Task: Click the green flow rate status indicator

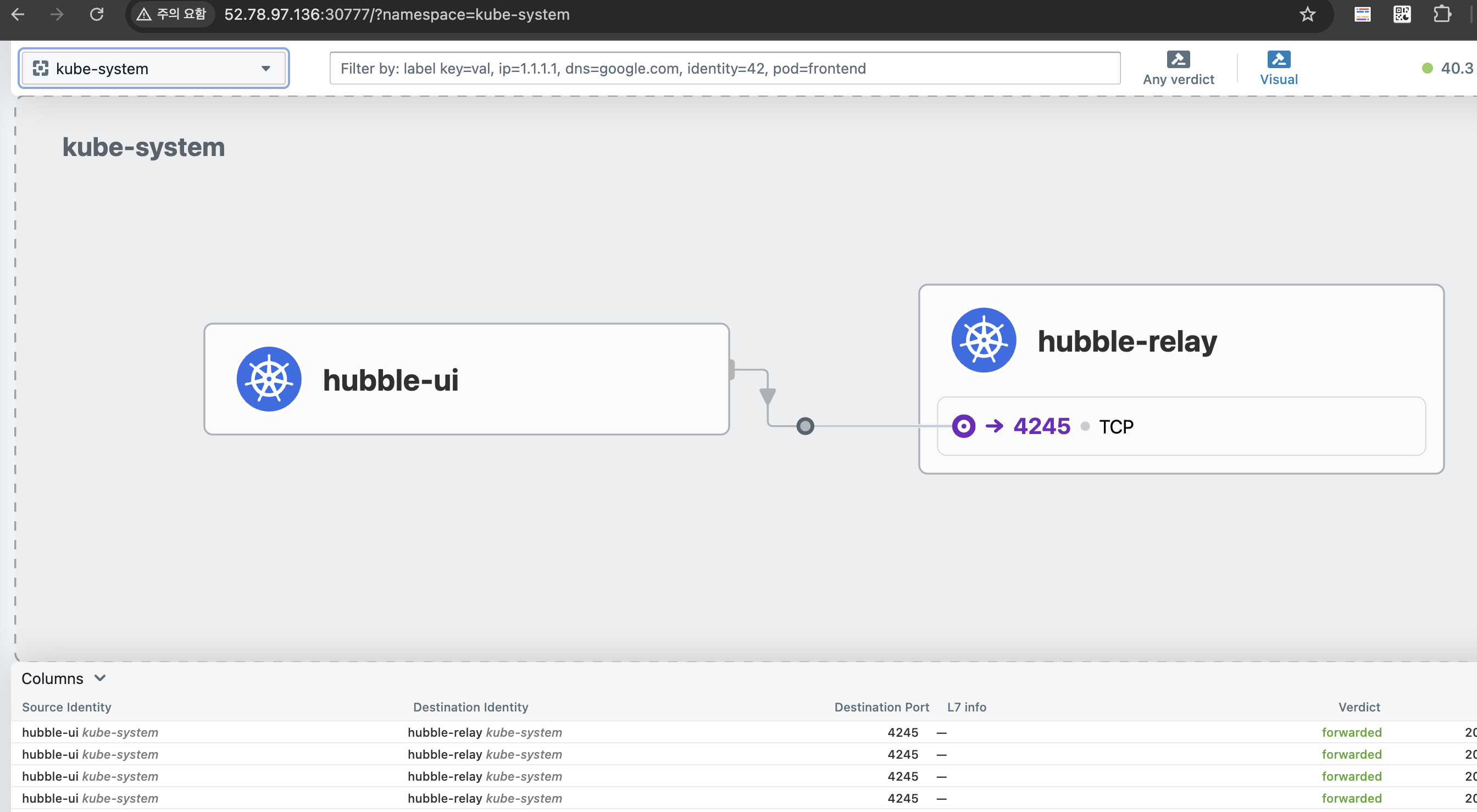Action: 1427,68
